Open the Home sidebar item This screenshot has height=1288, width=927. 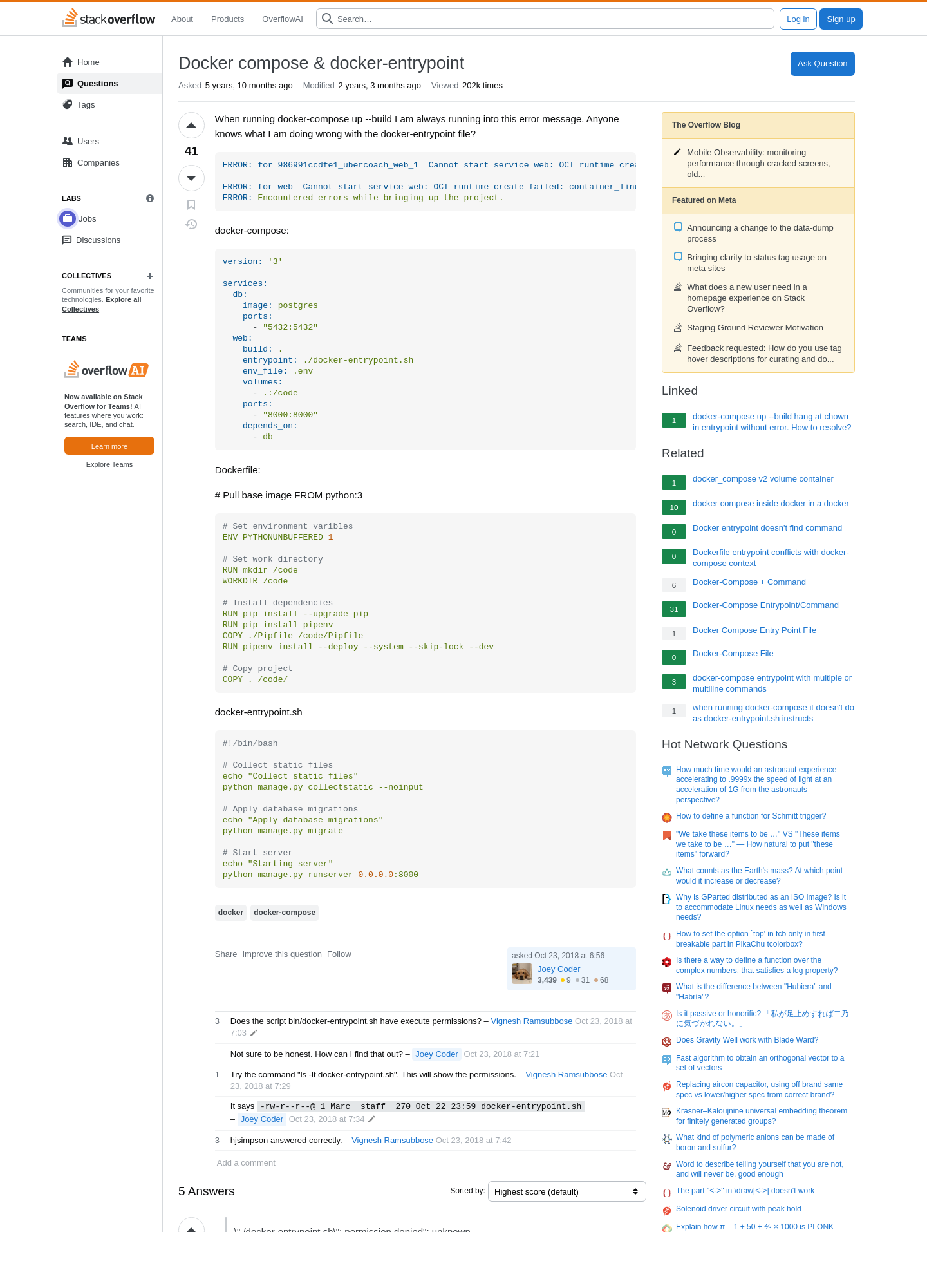pyautogui.click(x=109, y=62)
